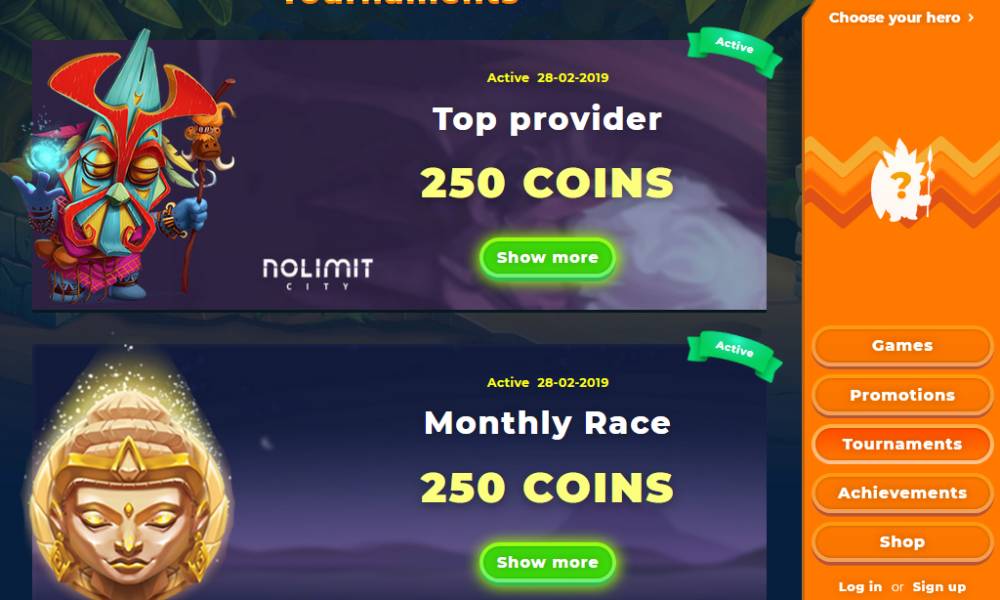The image size is (1000, 600).
Task: Open the Shop
Action: point(902,542)
